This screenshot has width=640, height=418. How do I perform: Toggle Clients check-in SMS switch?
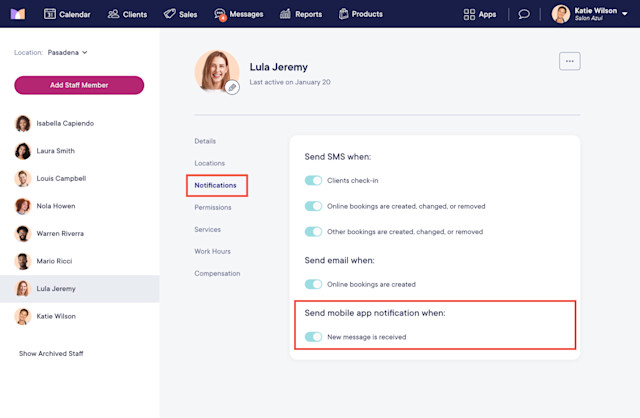pyautogui.click(x=313, y=180)
